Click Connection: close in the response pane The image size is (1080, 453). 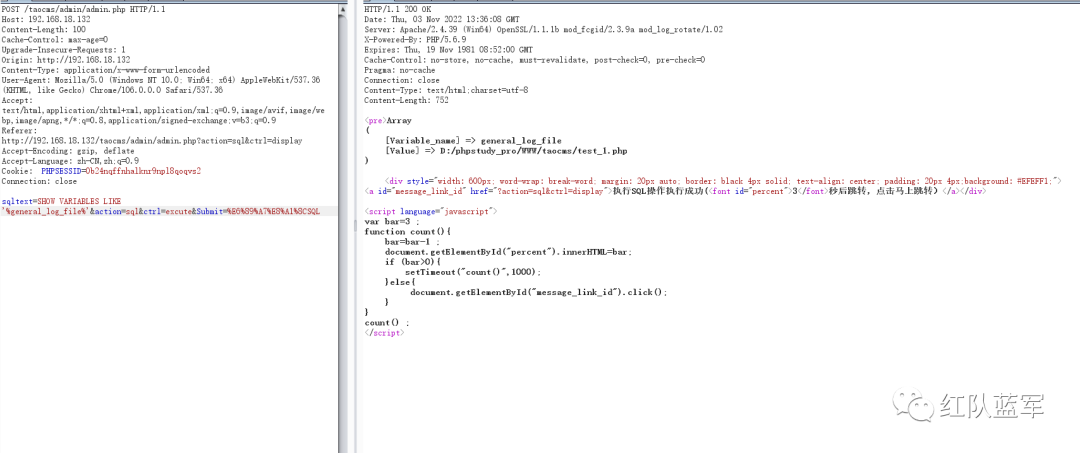click(x=402, y=80)
